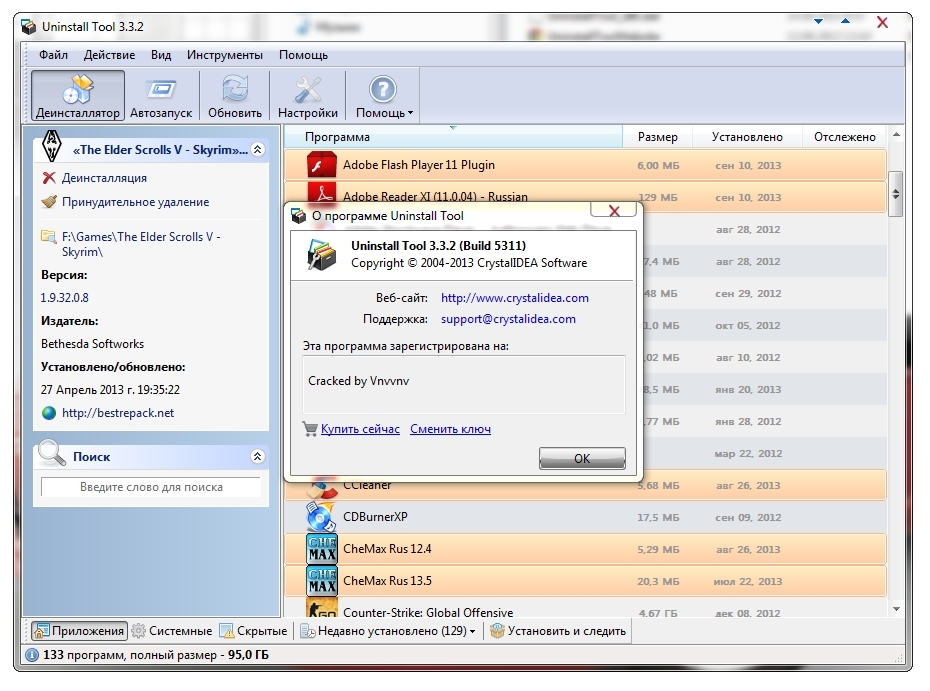This screenshot has height=691, width=930.
Task: Open the crystalidea.com website link
Action: [515, 298]
